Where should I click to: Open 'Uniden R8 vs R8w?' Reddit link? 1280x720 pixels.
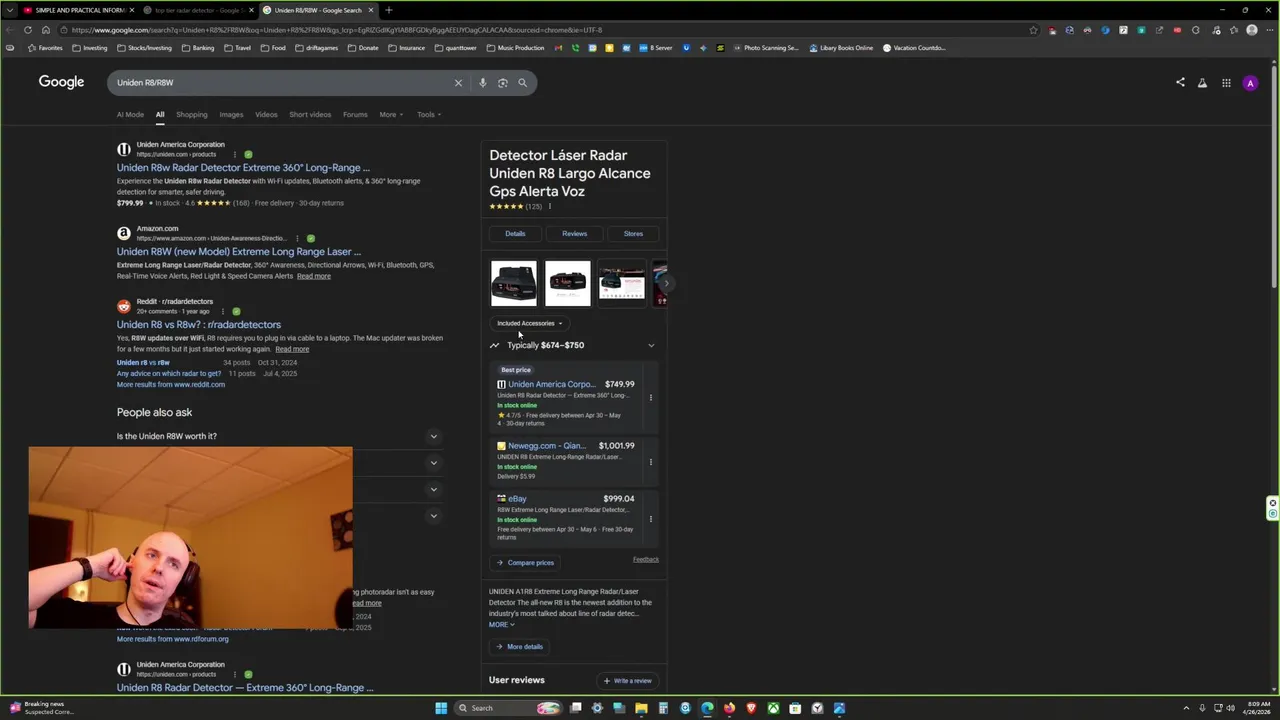click(199, 324)
